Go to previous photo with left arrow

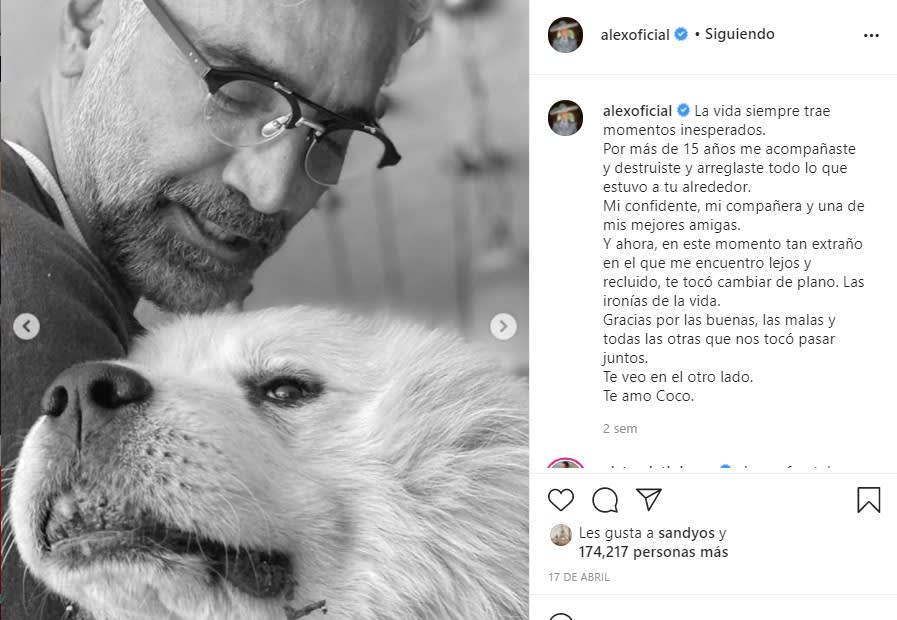(26, 327)
